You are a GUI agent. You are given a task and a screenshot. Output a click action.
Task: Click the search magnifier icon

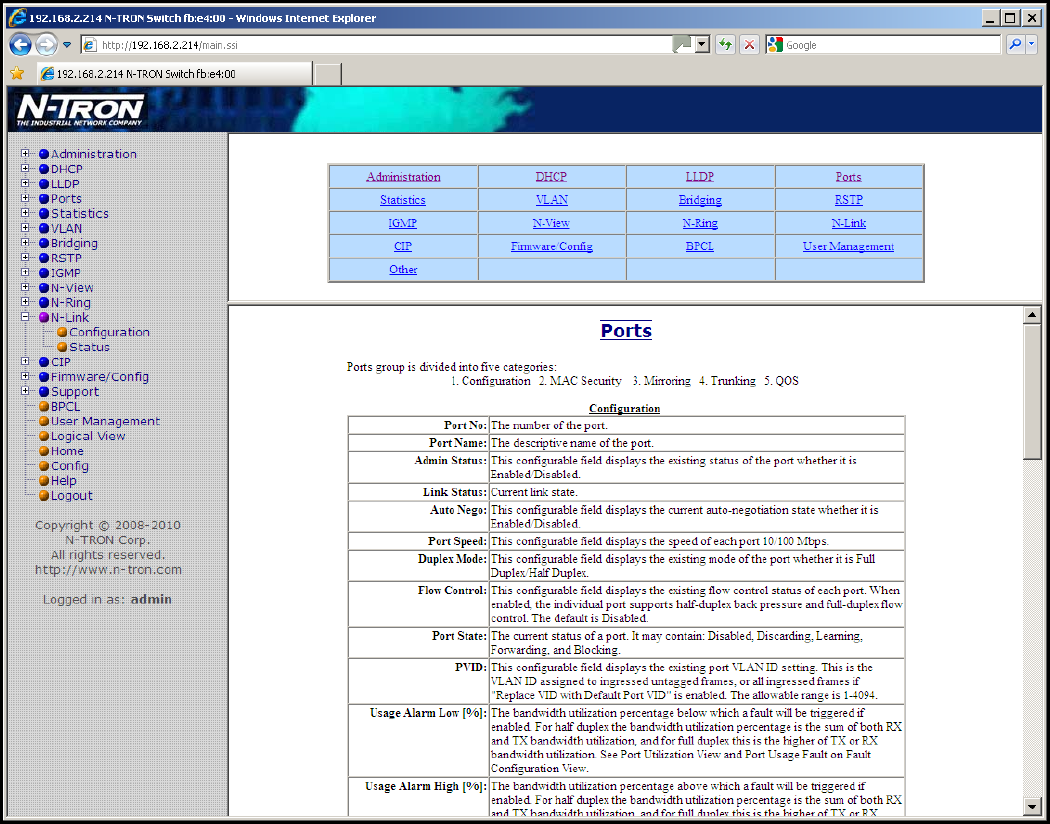[1014, 45]
